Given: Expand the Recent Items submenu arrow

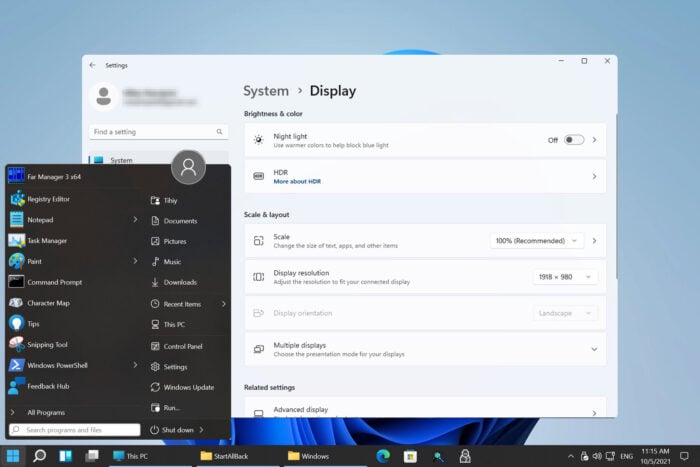Looking at the screenshot, I should click(x=223, y=304).
